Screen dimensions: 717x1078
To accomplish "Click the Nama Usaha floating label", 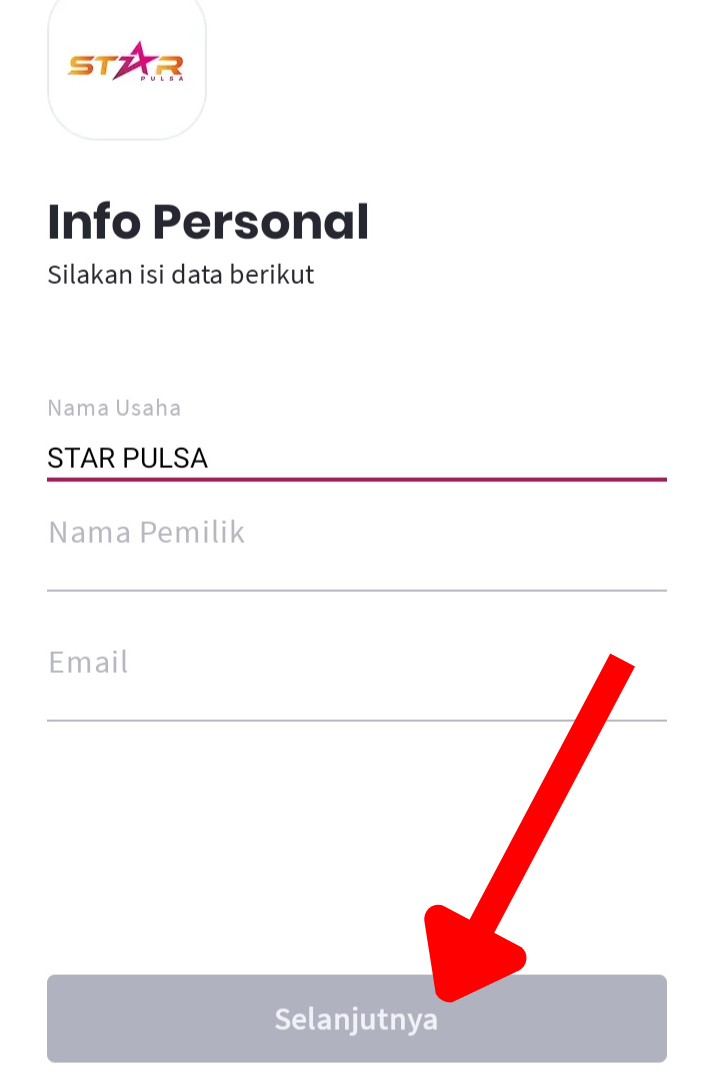I will point(114,408).
